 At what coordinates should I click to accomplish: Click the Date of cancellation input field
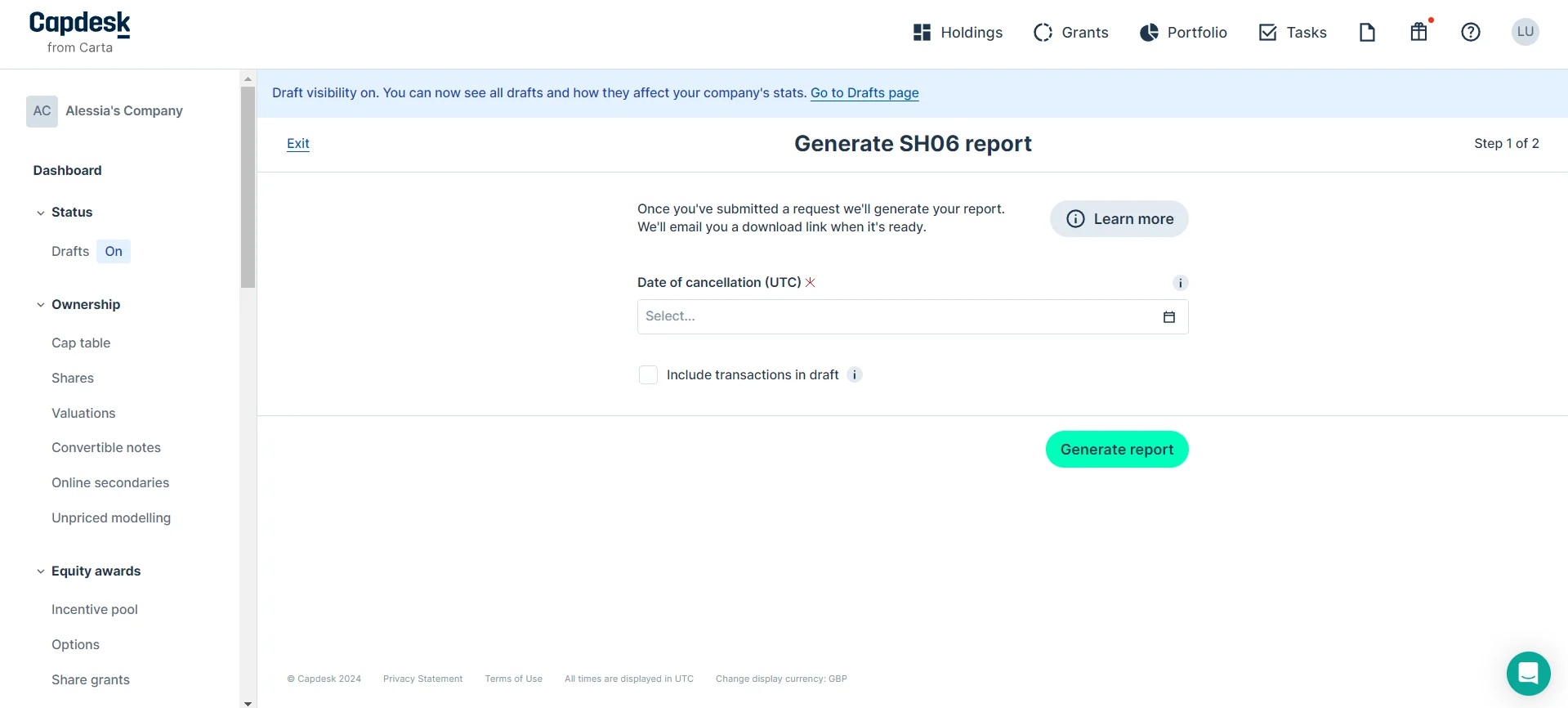[x=913, y=317]
